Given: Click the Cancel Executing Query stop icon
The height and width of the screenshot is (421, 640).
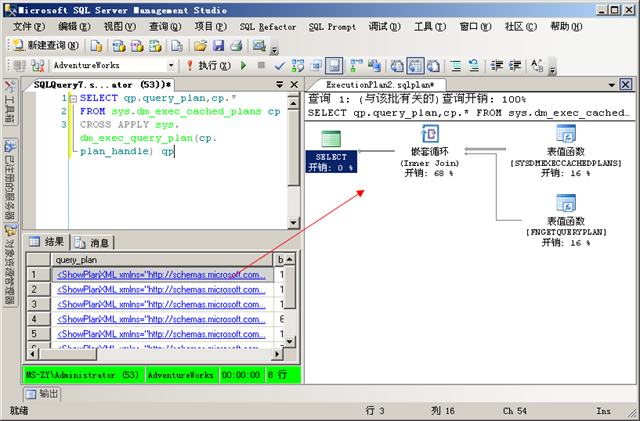Looking at the screenshot, I should (261, 65).
